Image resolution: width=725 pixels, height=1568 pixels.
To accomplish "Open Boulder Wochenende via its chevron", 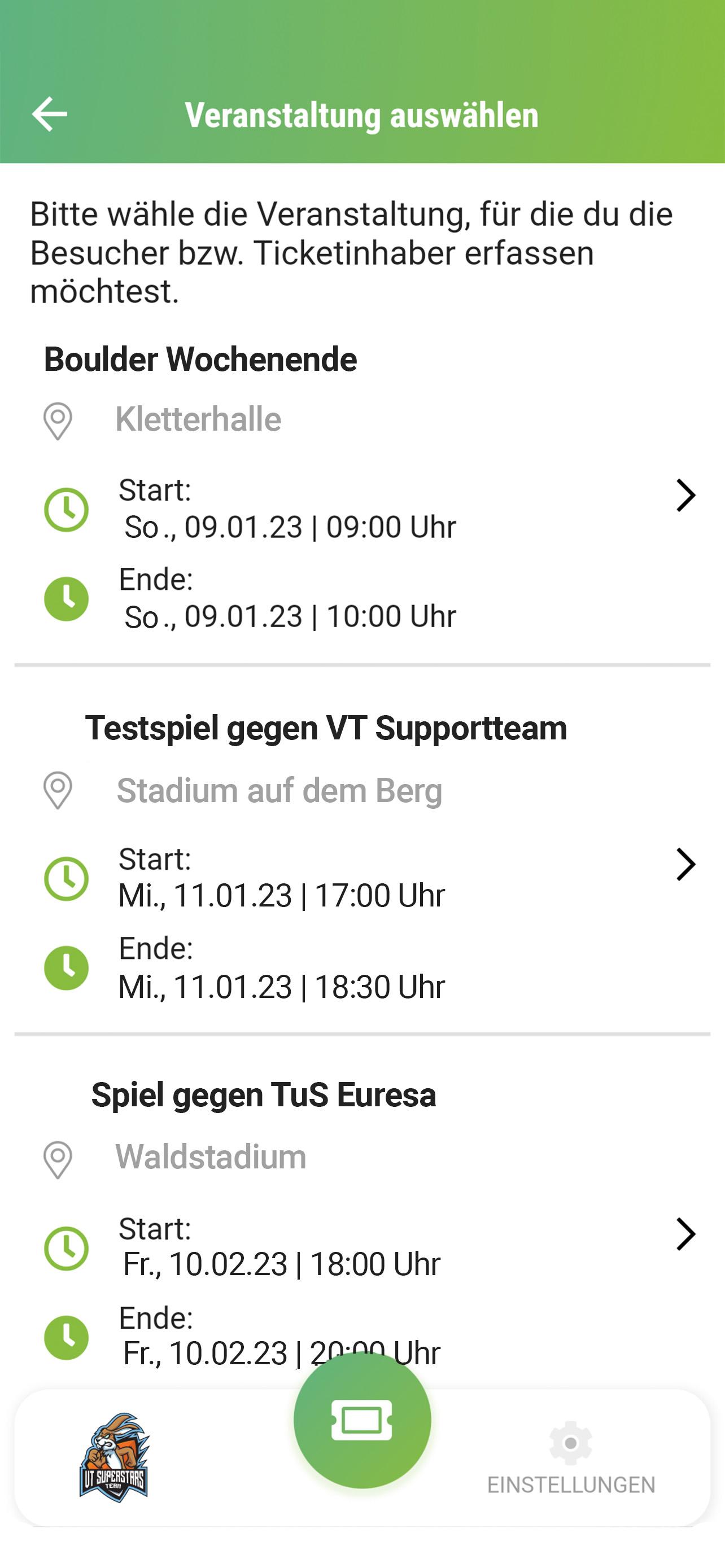I will click(x=685, y=496).
